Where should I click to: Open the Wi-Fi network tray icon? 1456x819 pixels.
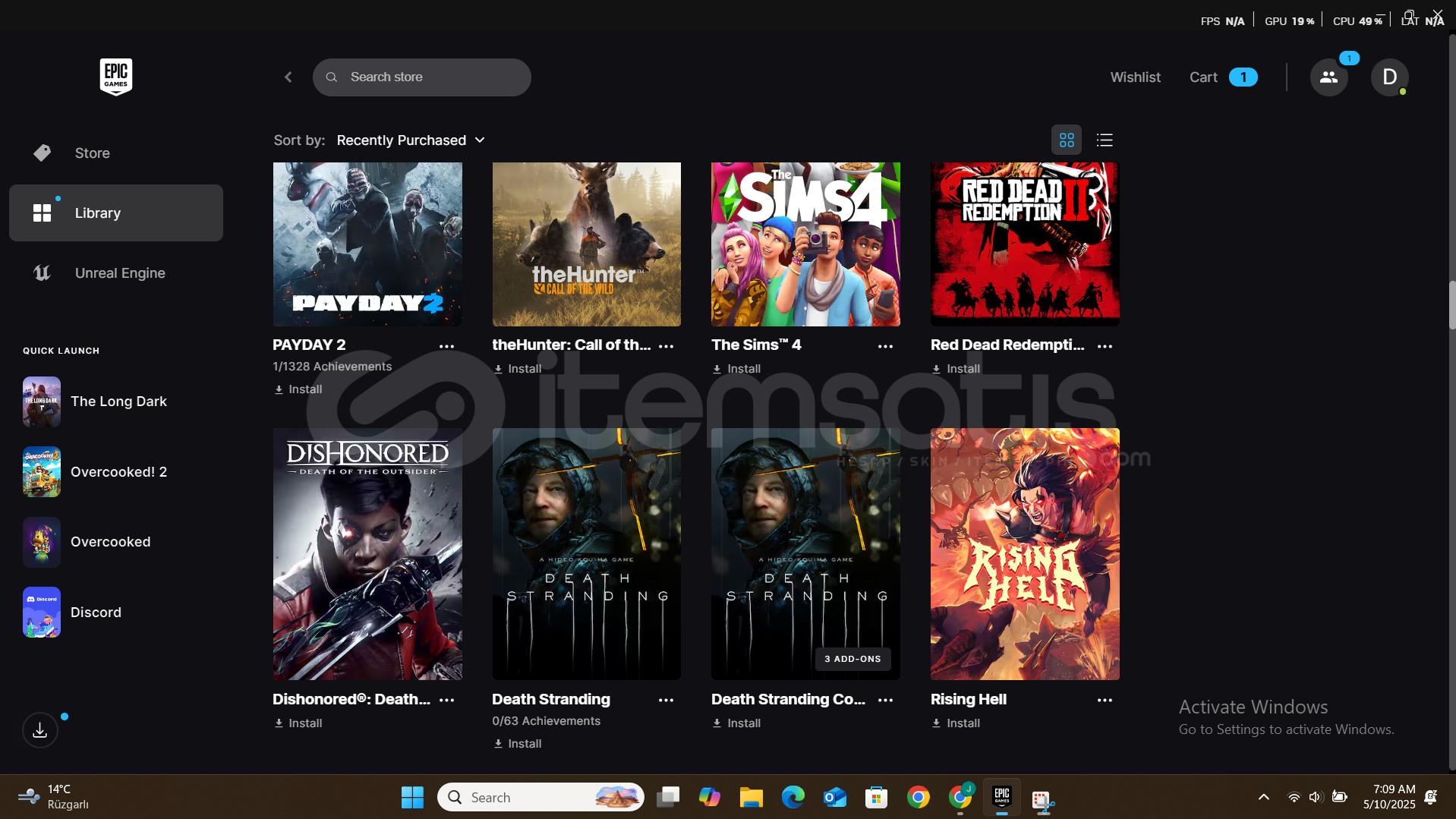tap(1294, 797)
